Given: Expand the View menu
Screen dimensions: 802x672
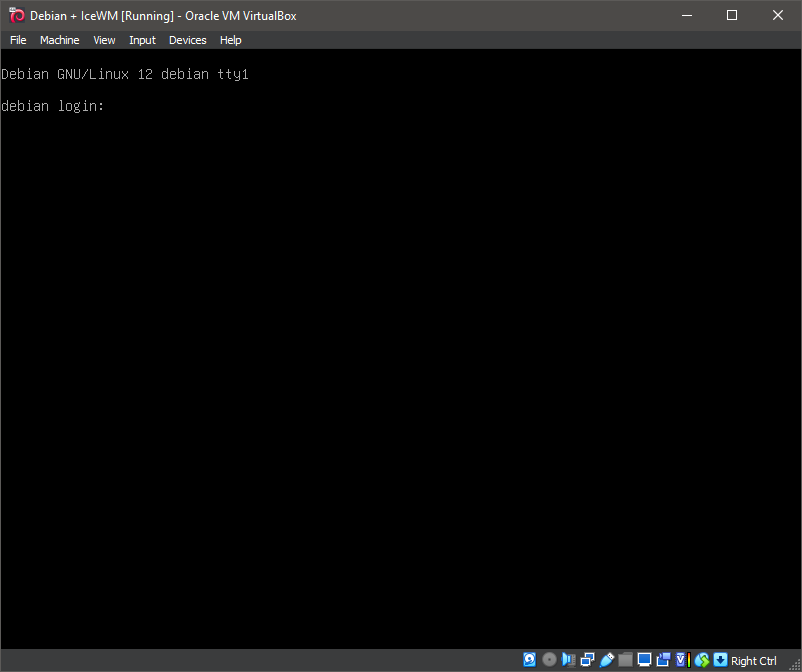Looking at the screenshot, I should click(x=104, y=40).
